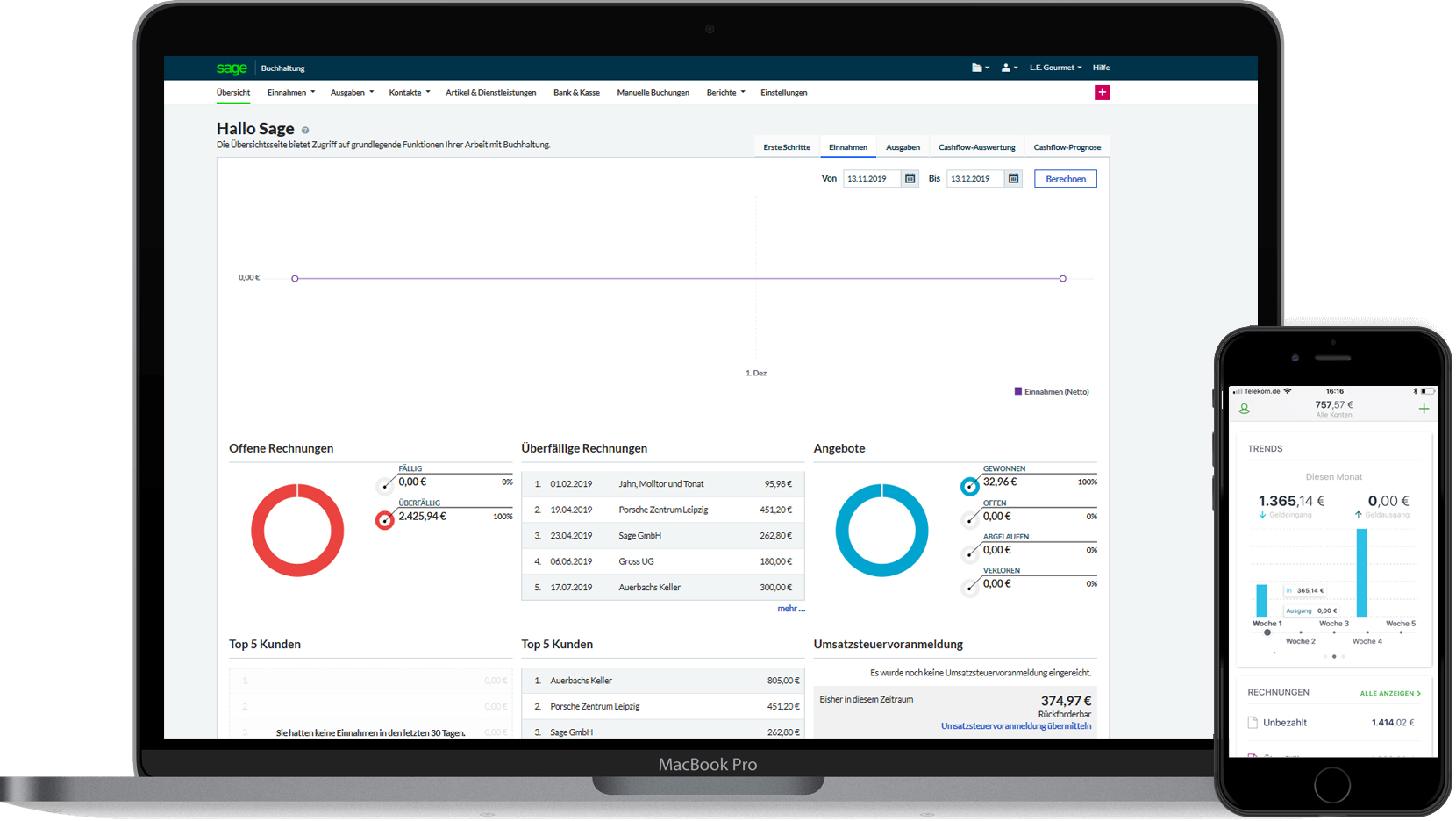
Task: Click the Von date input field
Action: 873,179
